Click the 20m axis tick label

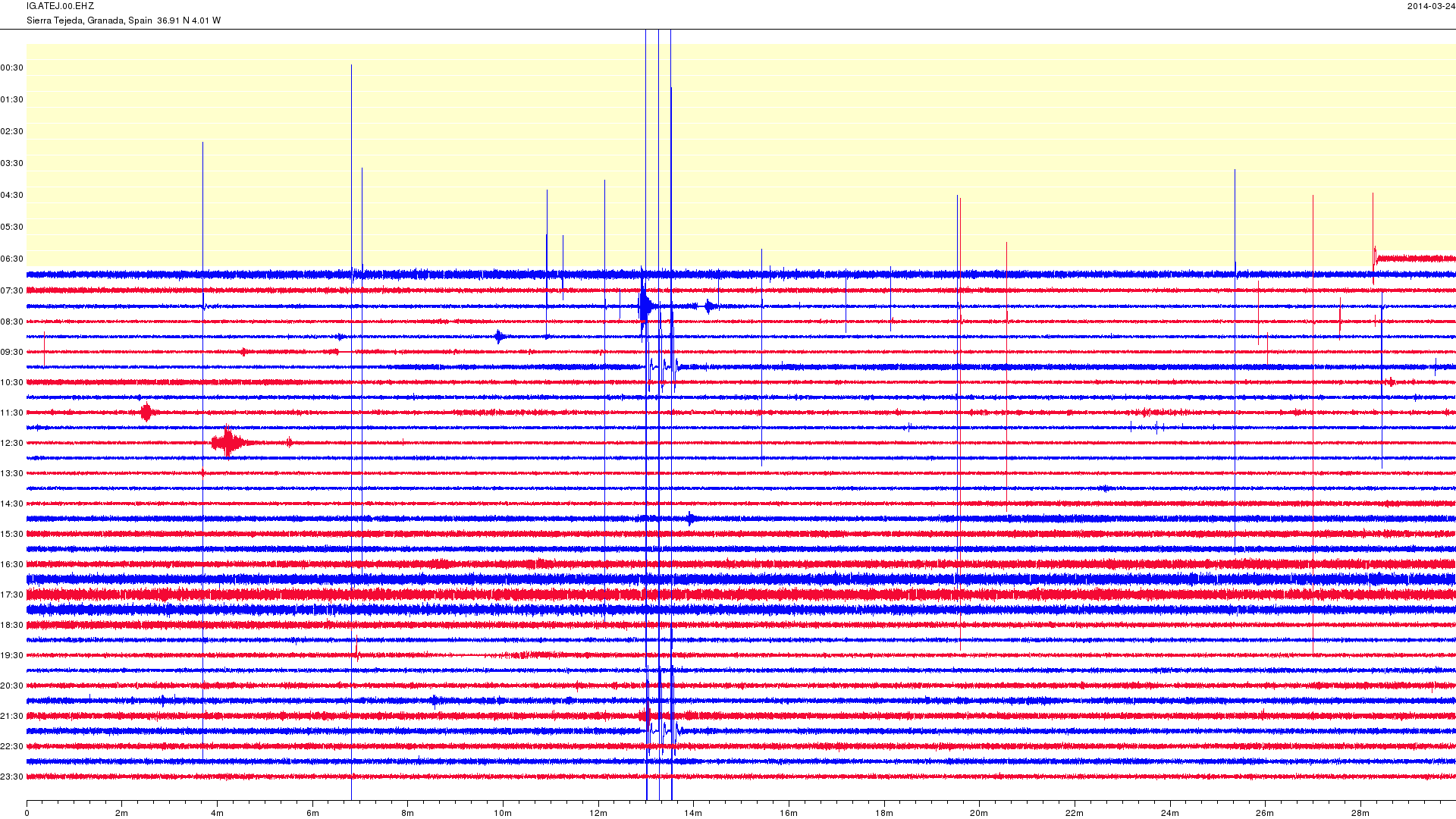[x=979, y=813]
